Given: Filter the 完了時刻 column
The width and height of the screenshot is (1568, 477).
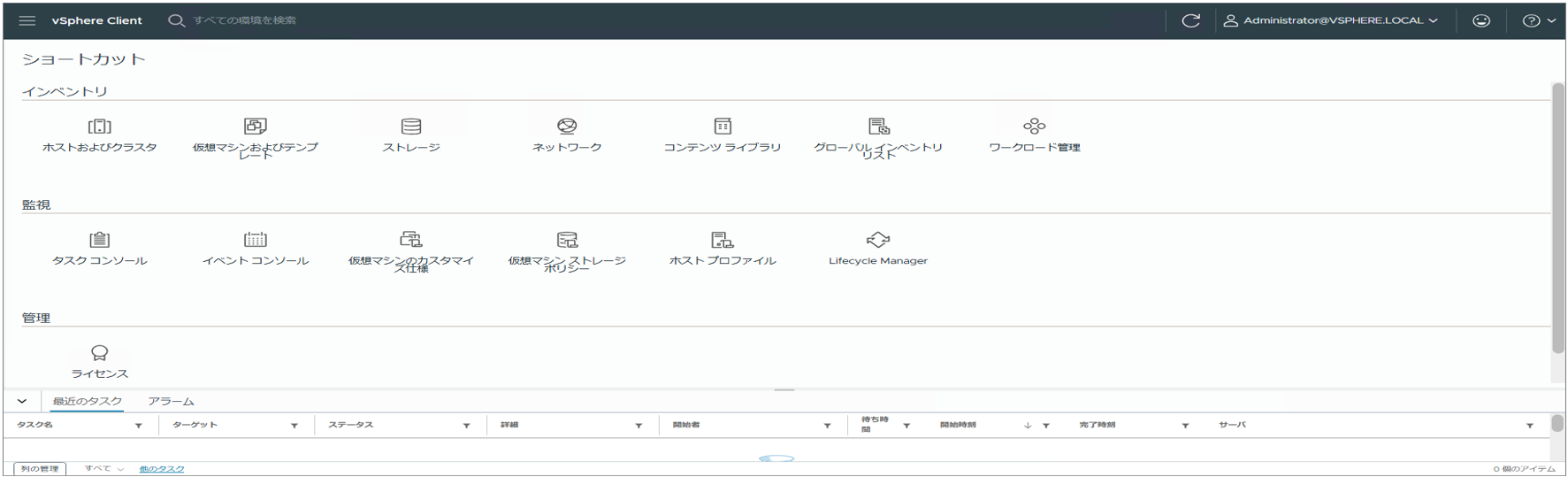Looking at the screenshot, I should (1185, 426).
